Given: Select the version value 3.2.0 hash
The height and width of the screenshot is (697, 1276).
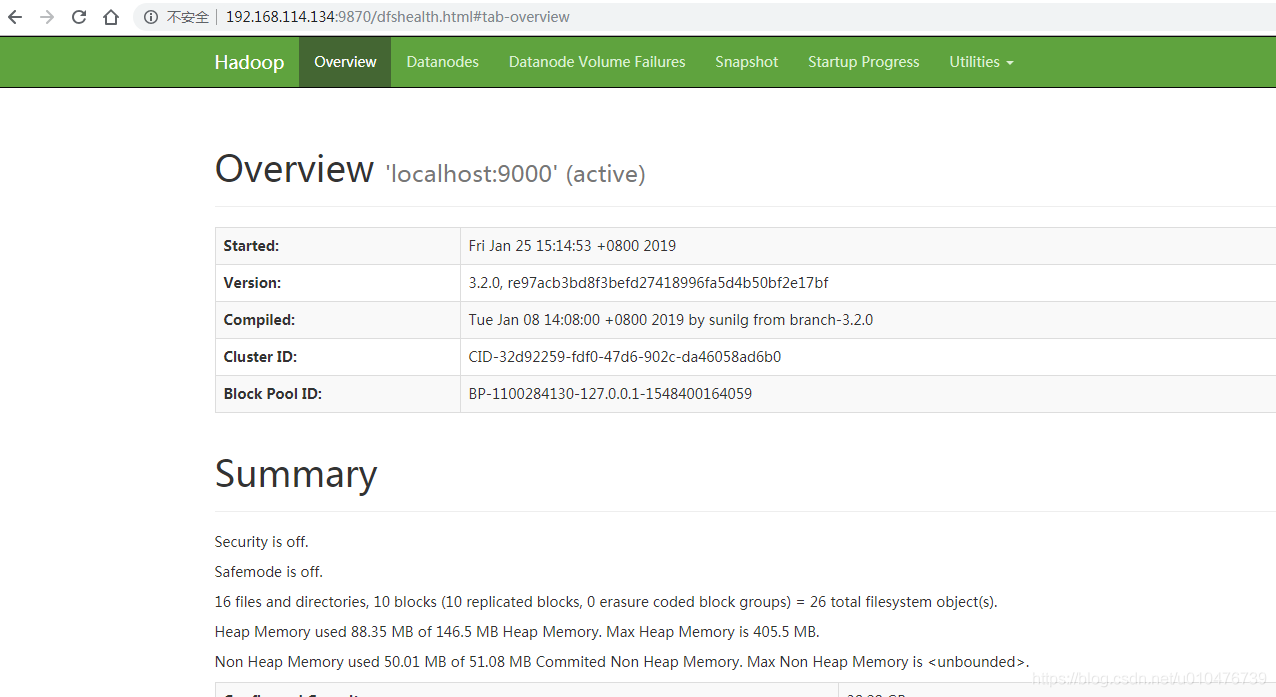Looking at the screenshot, I should (x=648, y=283).
